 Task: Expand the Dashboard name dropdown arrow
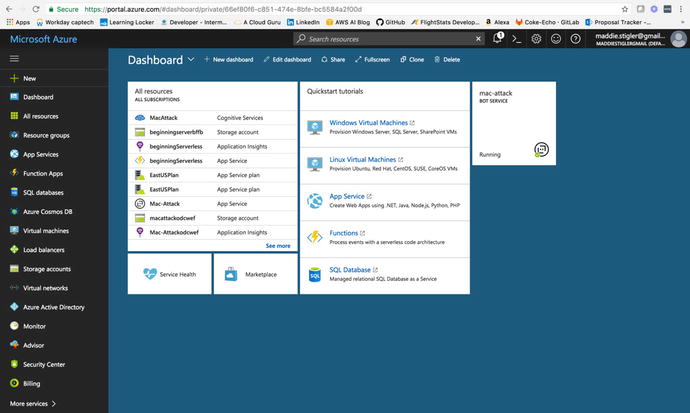(191, 60)
